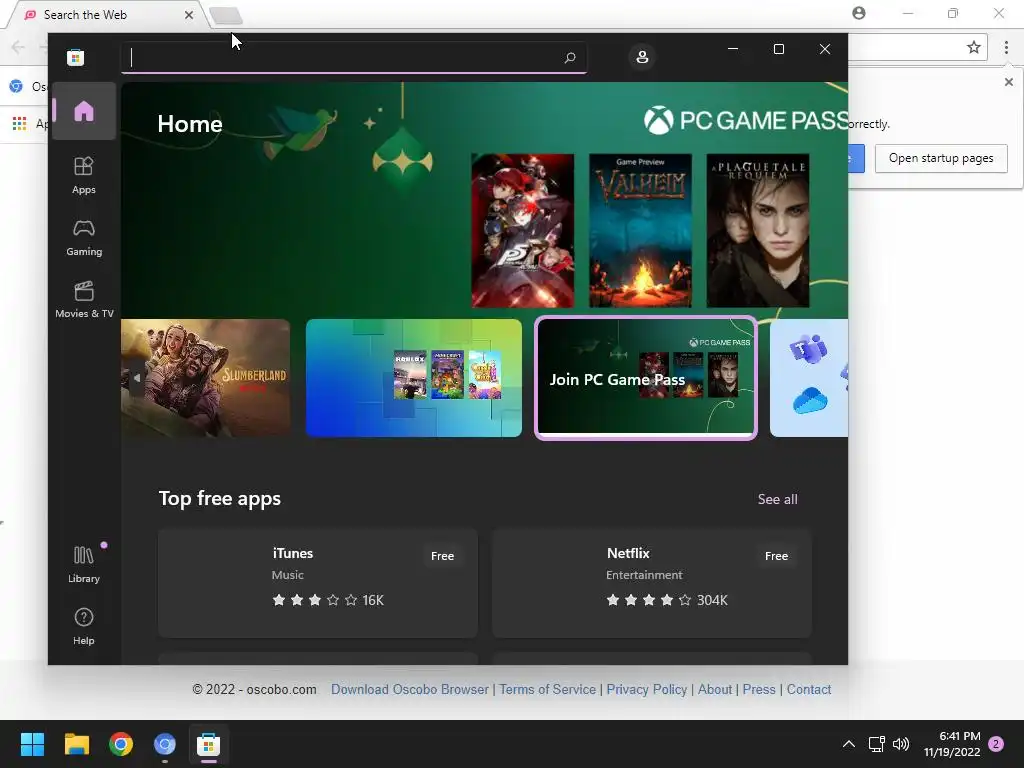The height and width of the screenshot is (768, 1024).
Task: Click Microsoft Store taskbar icon
Action: click(208, 744)
